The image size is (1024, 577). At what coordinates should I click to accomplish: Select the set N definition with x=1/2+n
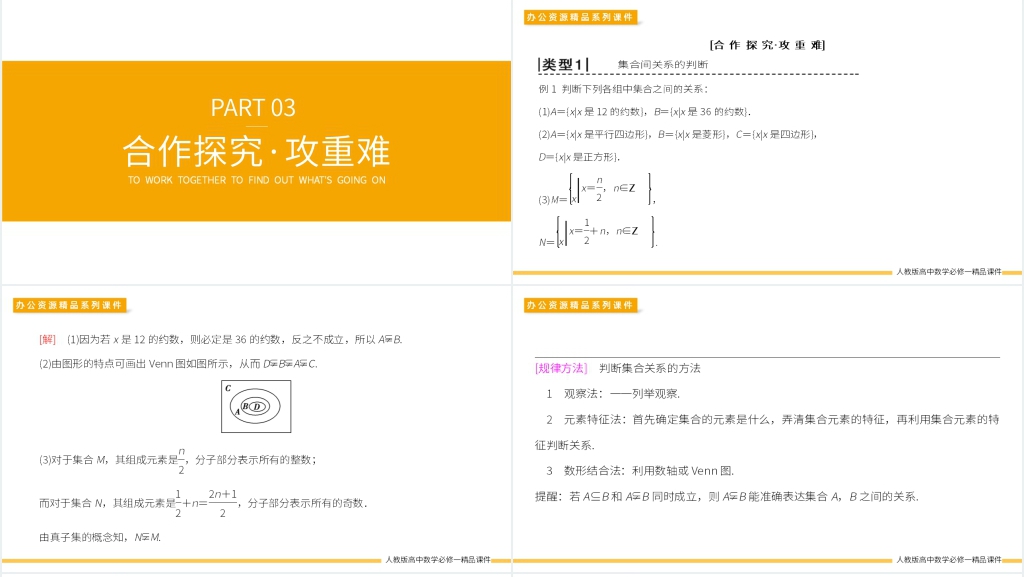click(x=598, y=232)
